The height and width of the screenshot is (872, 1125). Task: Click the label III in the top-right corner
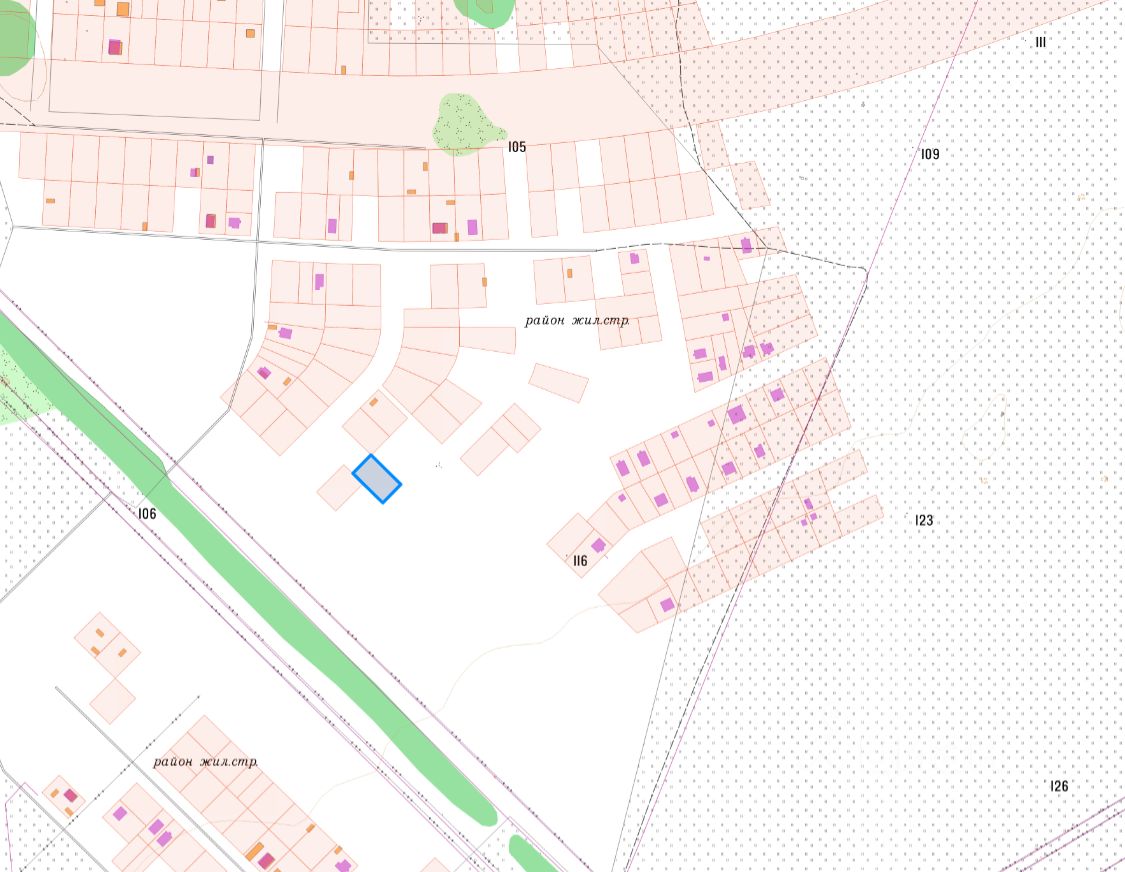pos(1040,42)
